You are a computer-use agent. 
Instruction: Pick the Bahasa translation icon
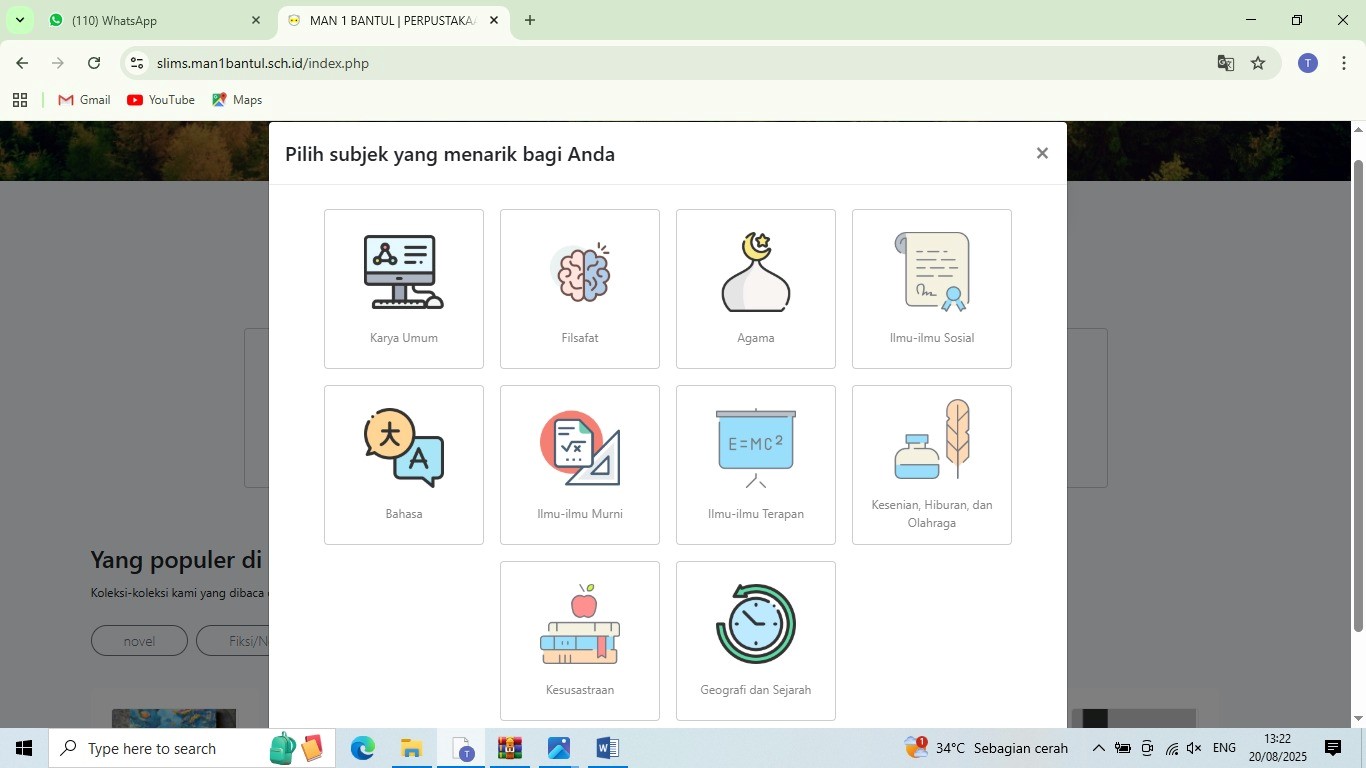click(403, 448)
